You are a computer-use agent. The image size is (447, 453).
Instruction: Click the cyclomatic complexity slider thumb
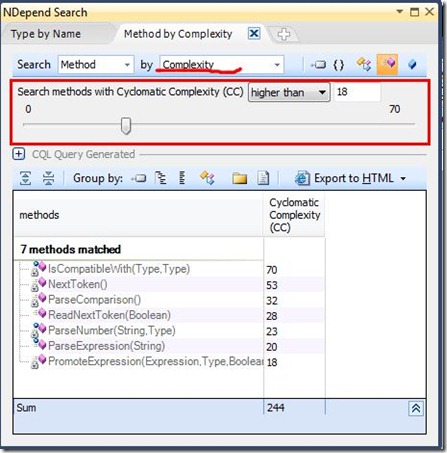126,125
